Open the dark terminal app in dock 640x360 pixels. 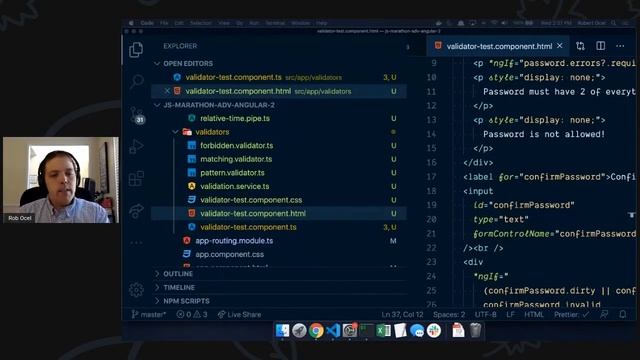pyautogui.click(x=367, y=330)
